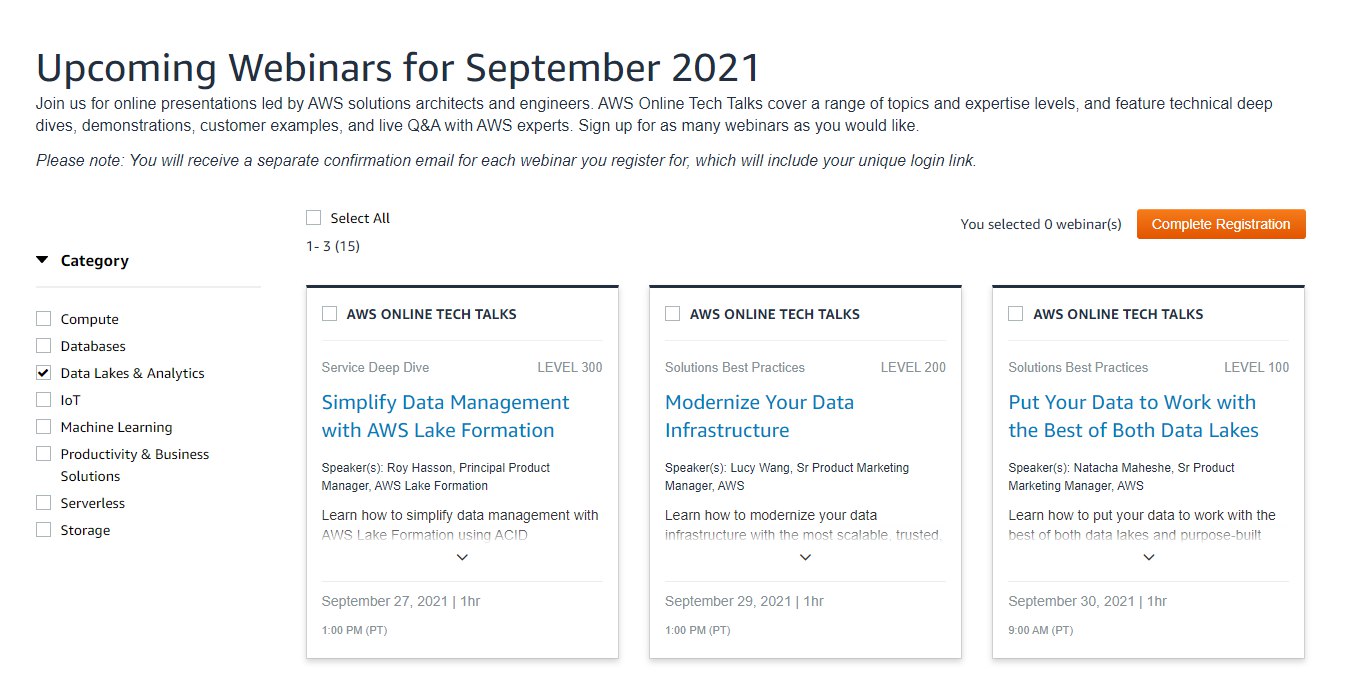
Task: Select the IoT category checkbox
Action: tap(43, 400)
